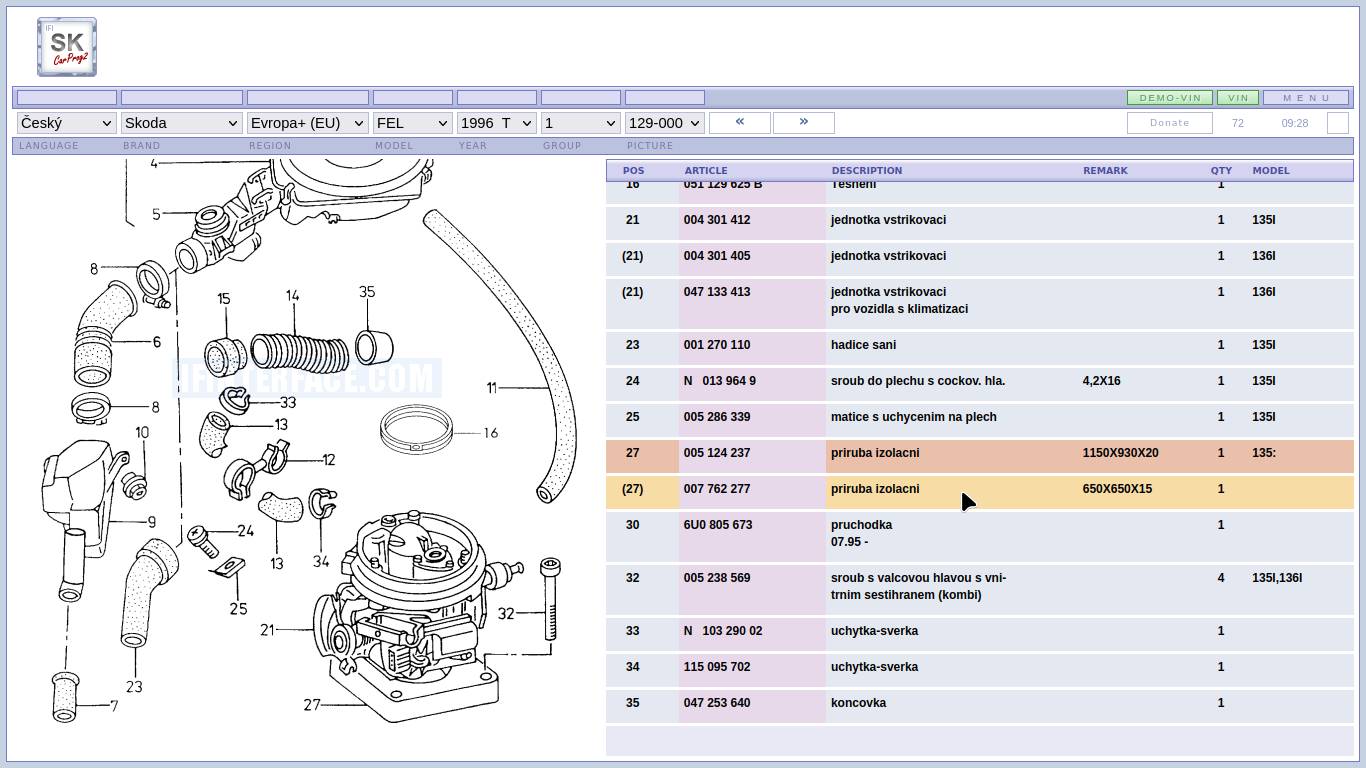Click the DEMO-VIN button
The width and height of the screenshot is (1366, 768).
click(1170, 98)
